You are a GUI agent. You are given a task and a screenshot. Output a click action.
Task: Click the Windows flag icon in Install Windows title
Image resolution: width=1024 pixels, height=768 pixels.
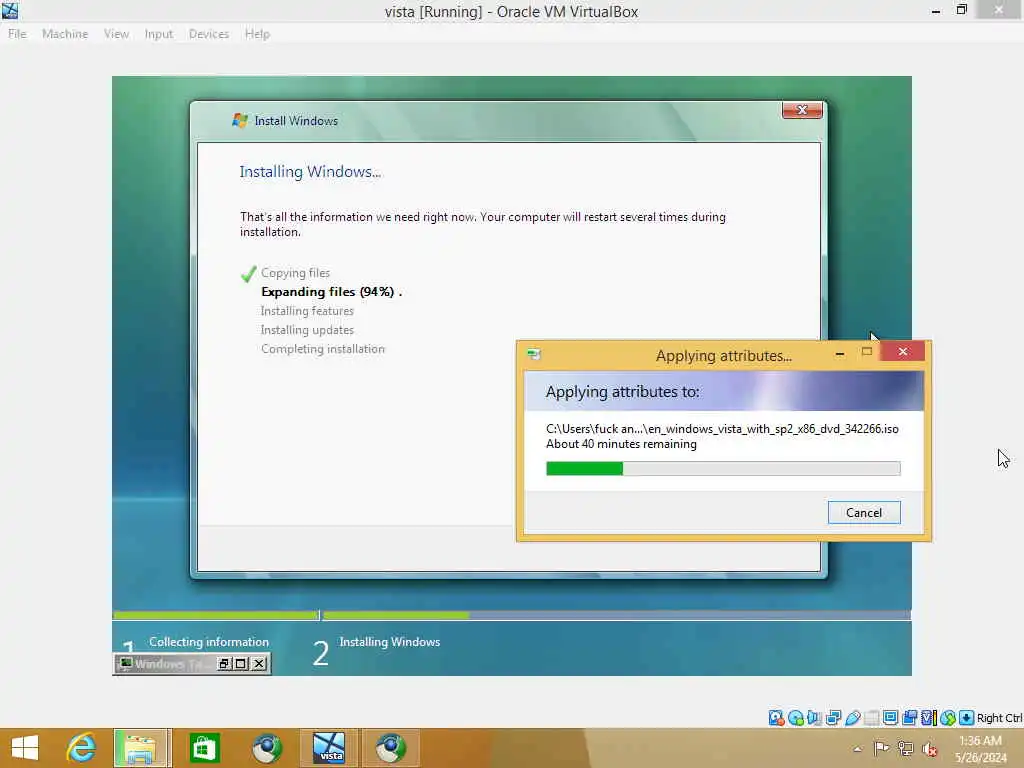coord(240,120)
